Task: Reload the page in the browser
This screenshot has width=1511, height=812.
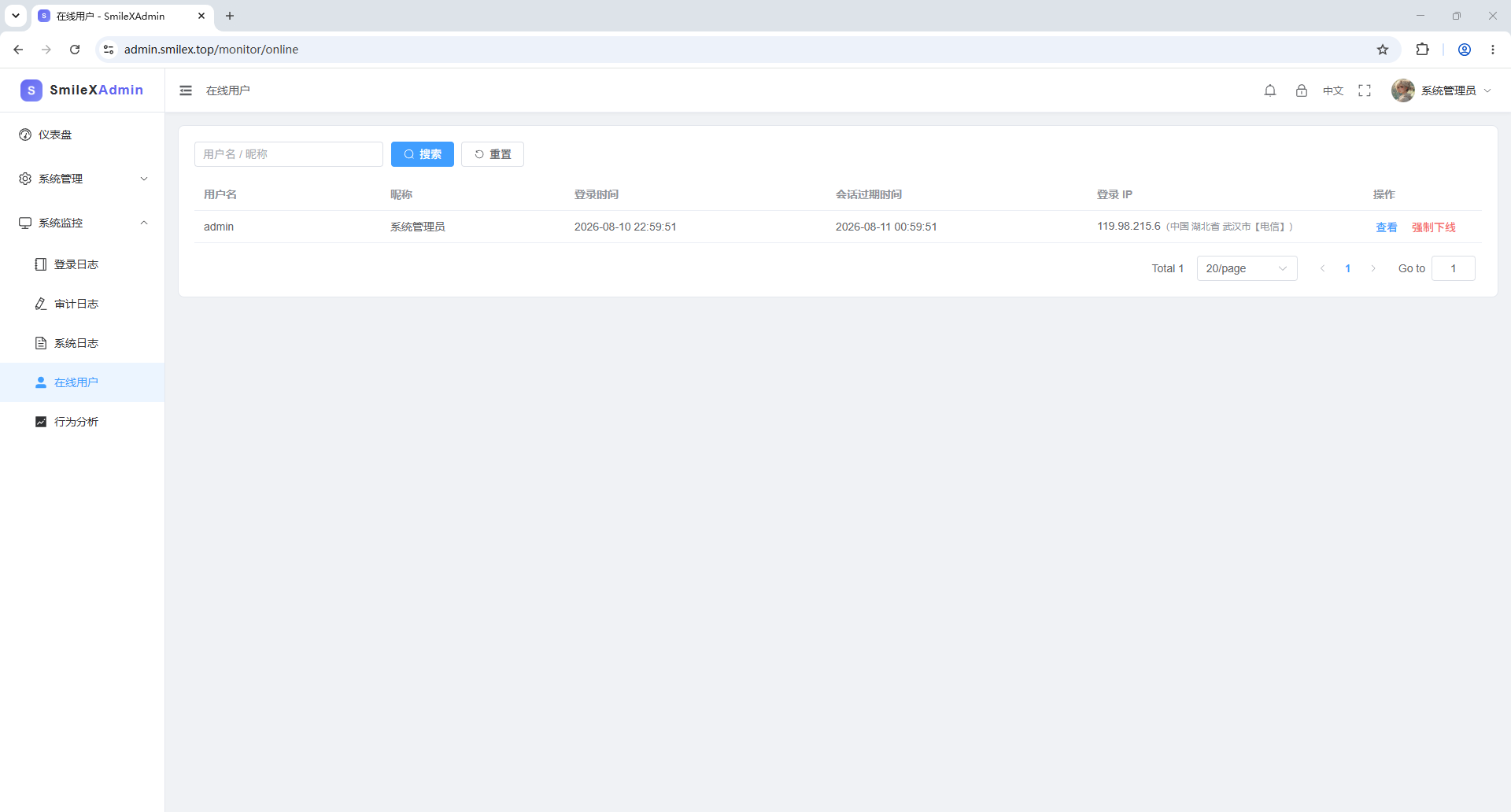Action: pyautogui.click(x=75, y=50)
